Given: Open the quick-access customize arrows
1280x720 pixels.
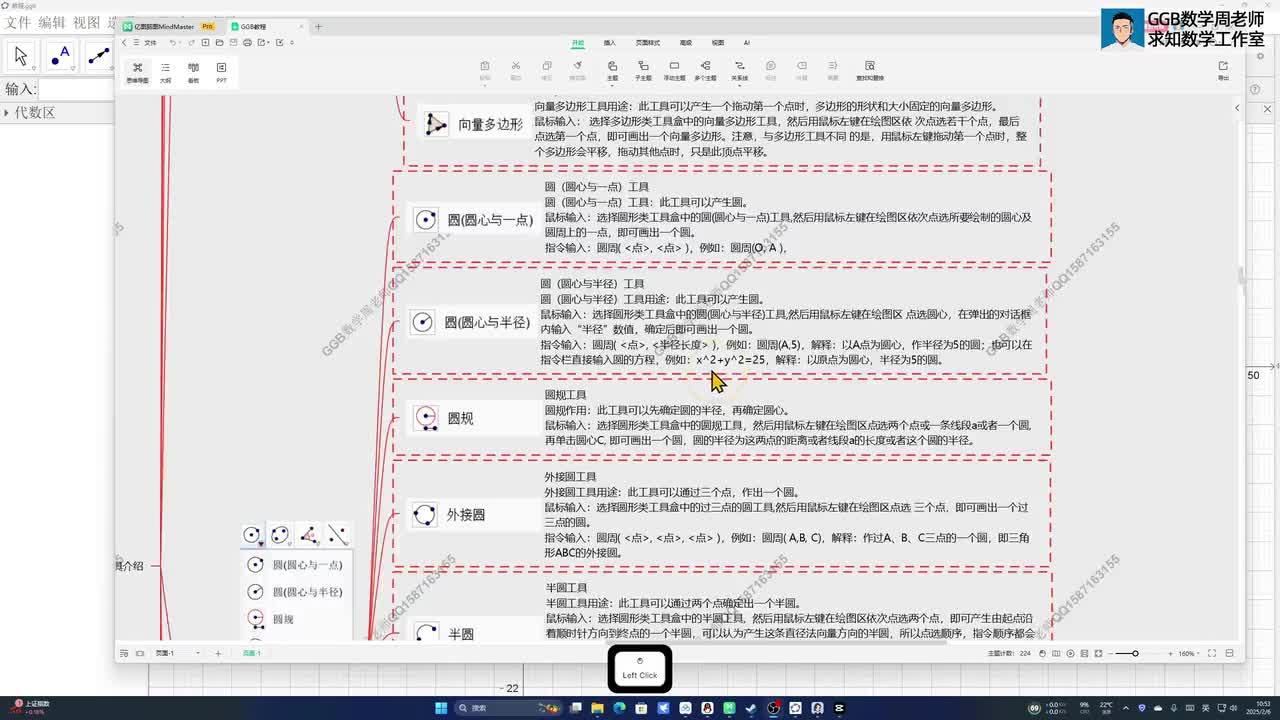Looking at the screenshot, I should pyautogui.click(x=293, y=43).
